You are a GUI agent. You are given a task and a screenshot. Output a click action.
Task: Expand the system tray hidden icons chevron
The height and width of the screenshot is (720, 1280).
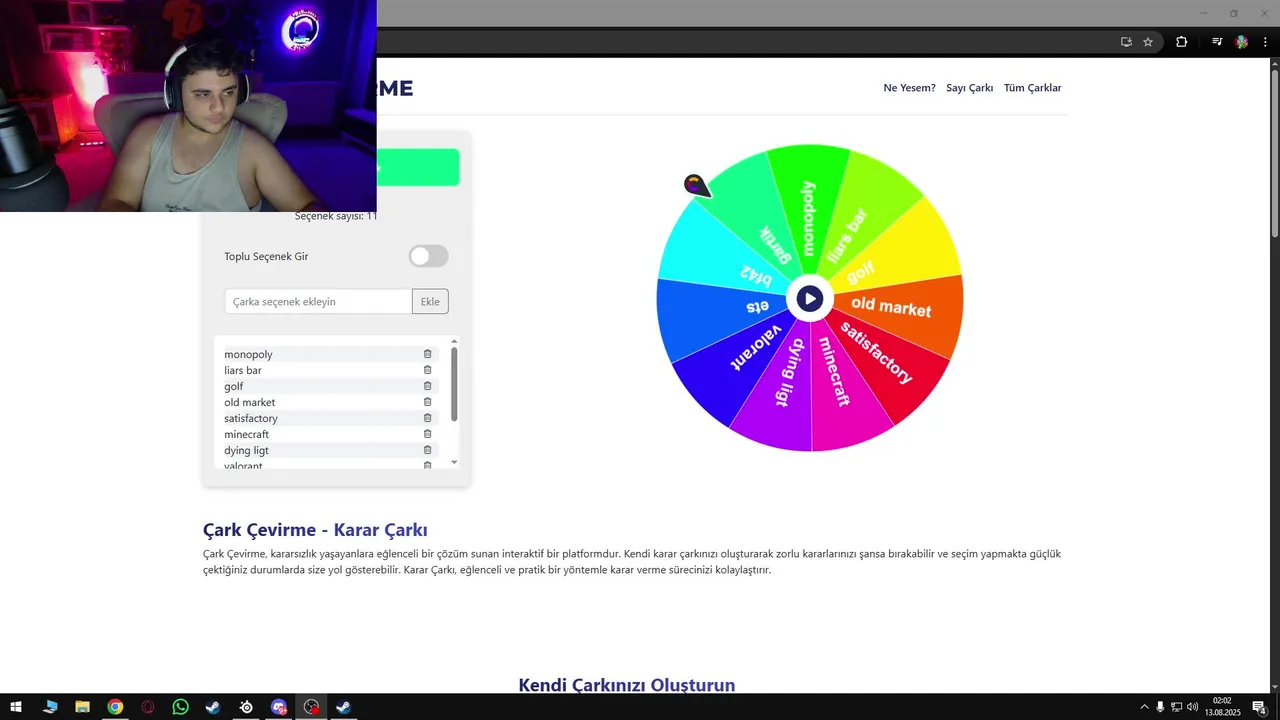(1145, 707)
